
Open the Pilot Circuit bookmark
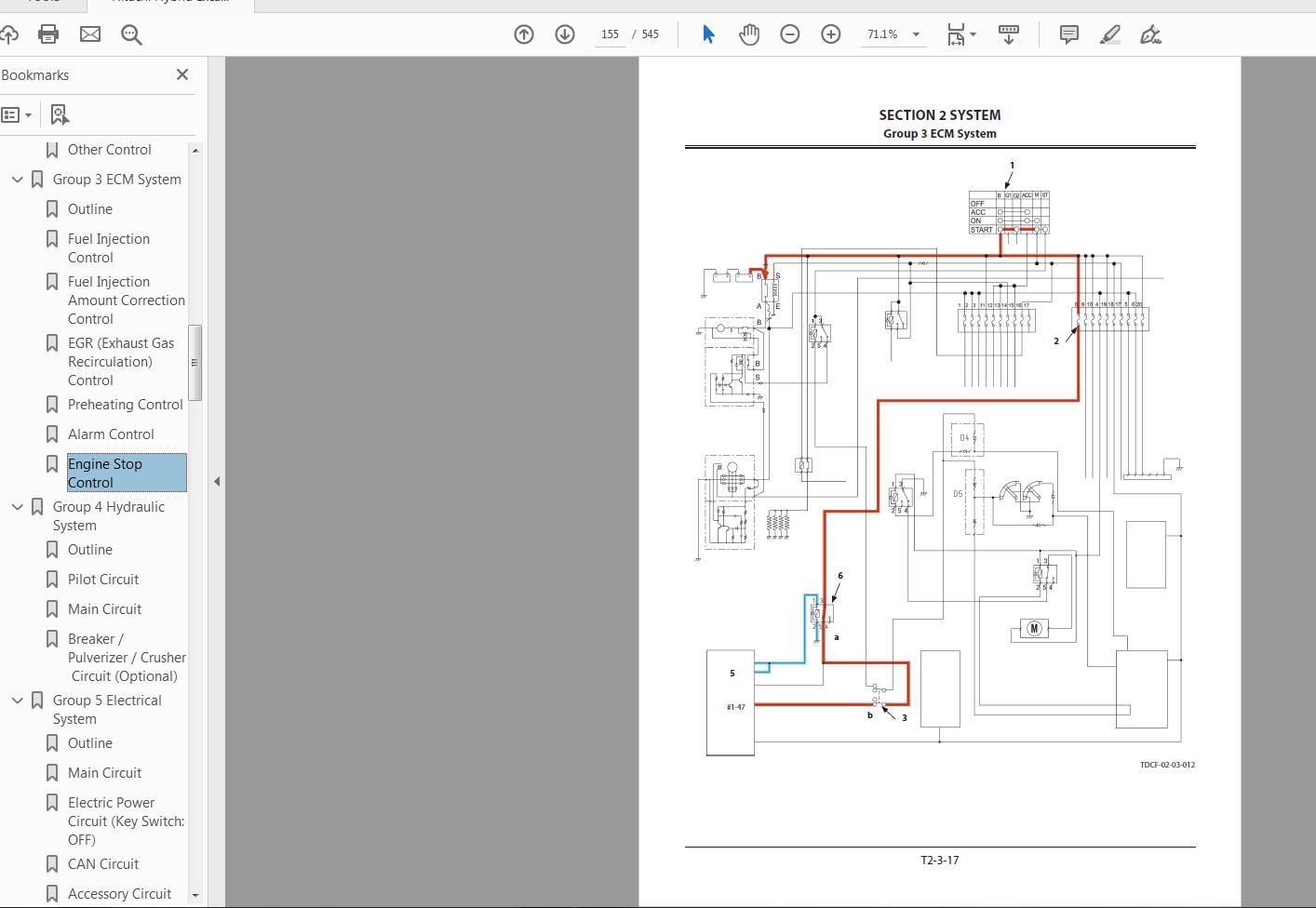coord(103,579)
